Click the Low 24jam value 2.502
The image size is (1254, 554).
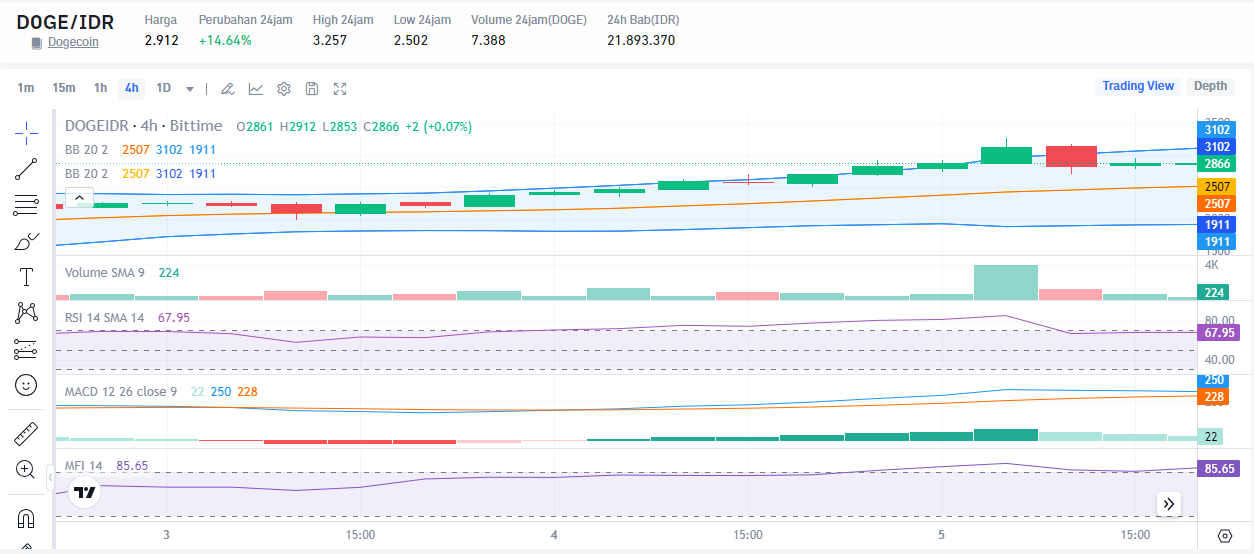(411, 40)
